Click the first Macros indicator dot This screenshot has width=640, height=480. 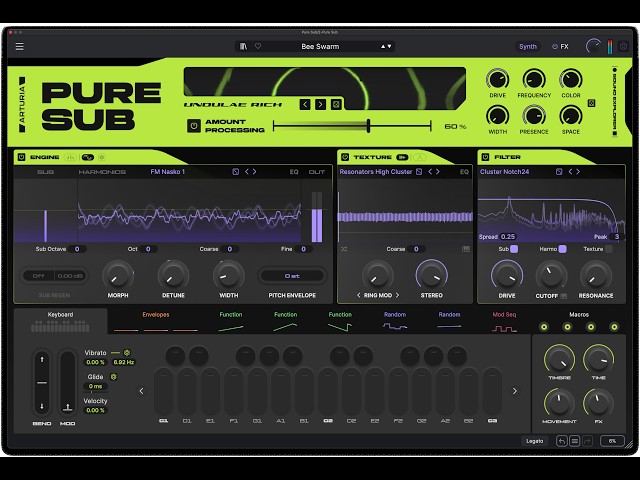click(544, 327)
